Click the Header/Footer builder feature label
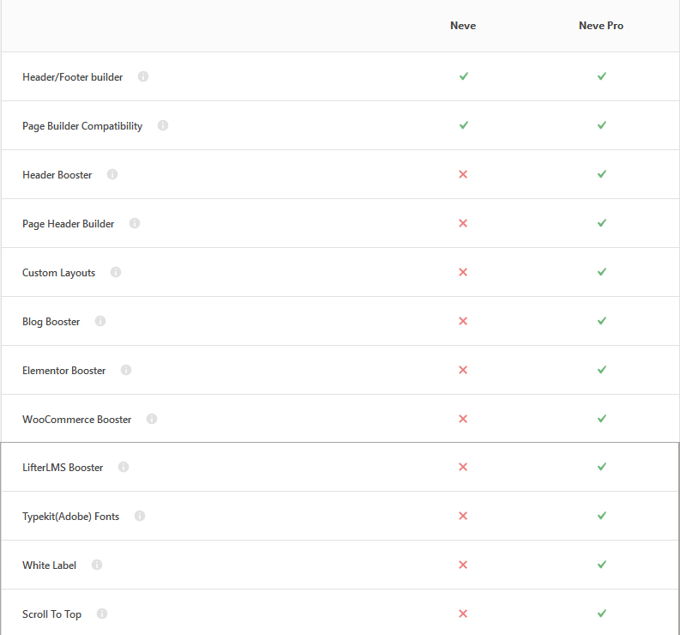680x635 pixels. click(73, 77)
